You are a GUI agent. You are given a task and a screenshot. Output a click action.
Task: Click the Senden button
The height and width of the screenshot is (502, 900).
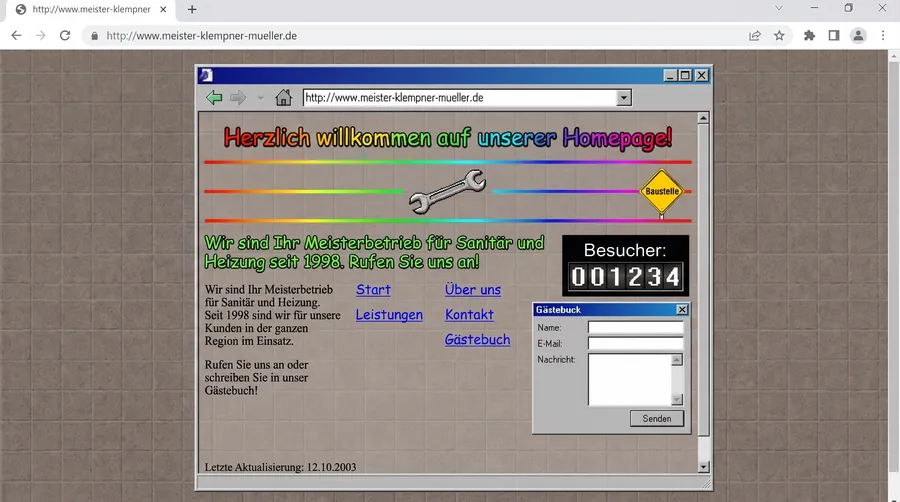pyautogui.click(x=657, y=419)
